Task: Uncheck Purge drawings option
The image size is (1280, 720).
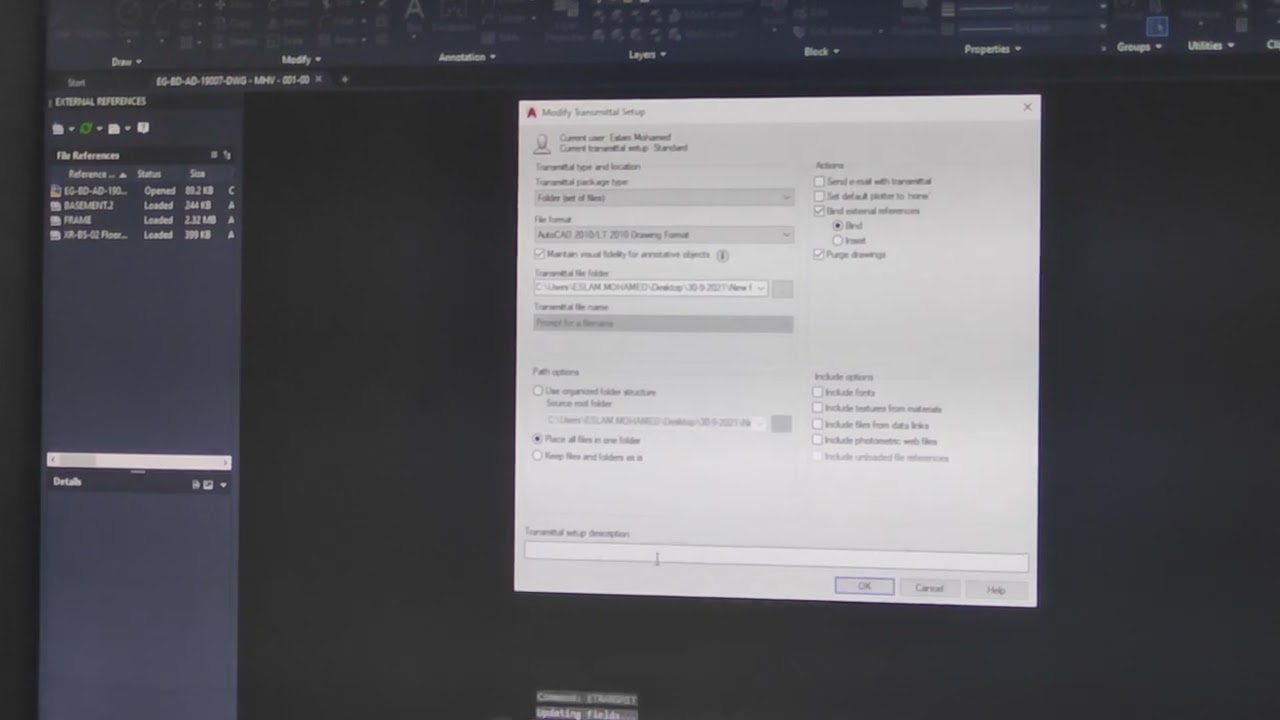Action: [819, 255]
